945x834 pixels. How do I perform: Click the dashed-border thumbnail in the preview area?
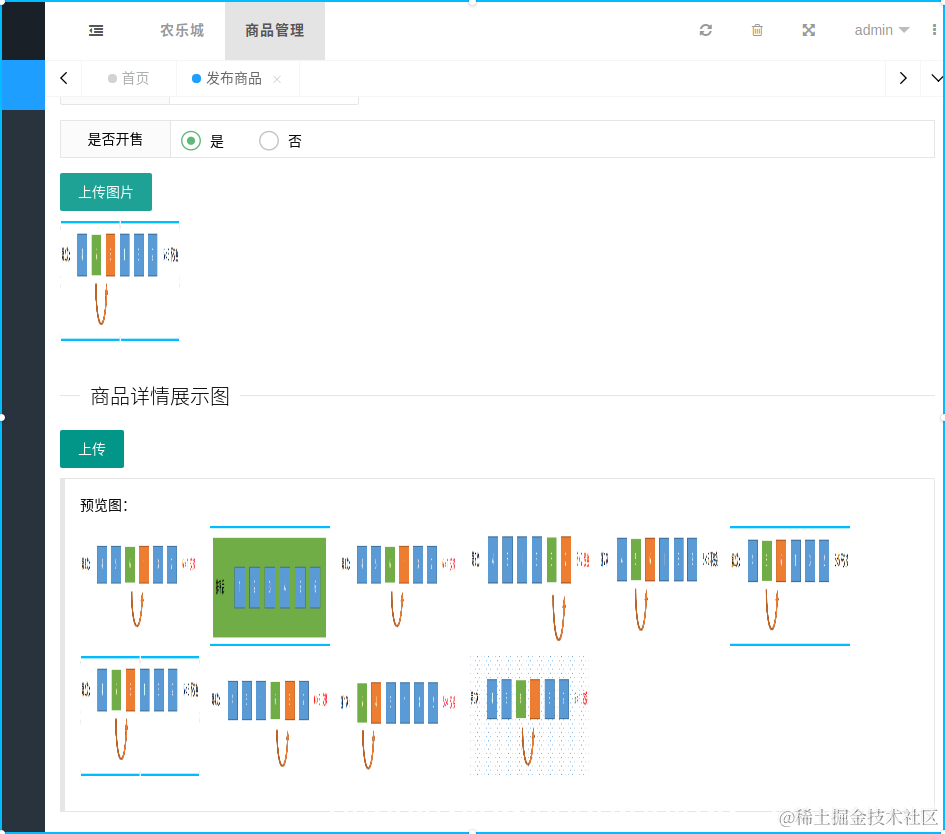coord(528,715)
